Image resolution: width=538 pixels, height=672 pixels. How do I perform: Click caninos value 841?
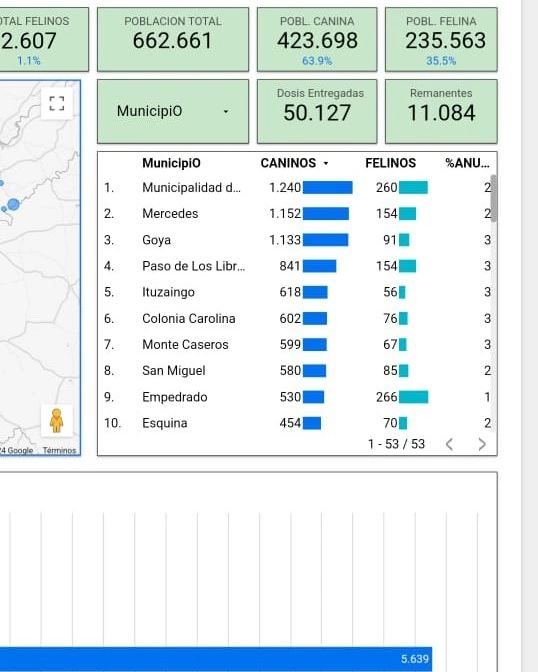290,266
